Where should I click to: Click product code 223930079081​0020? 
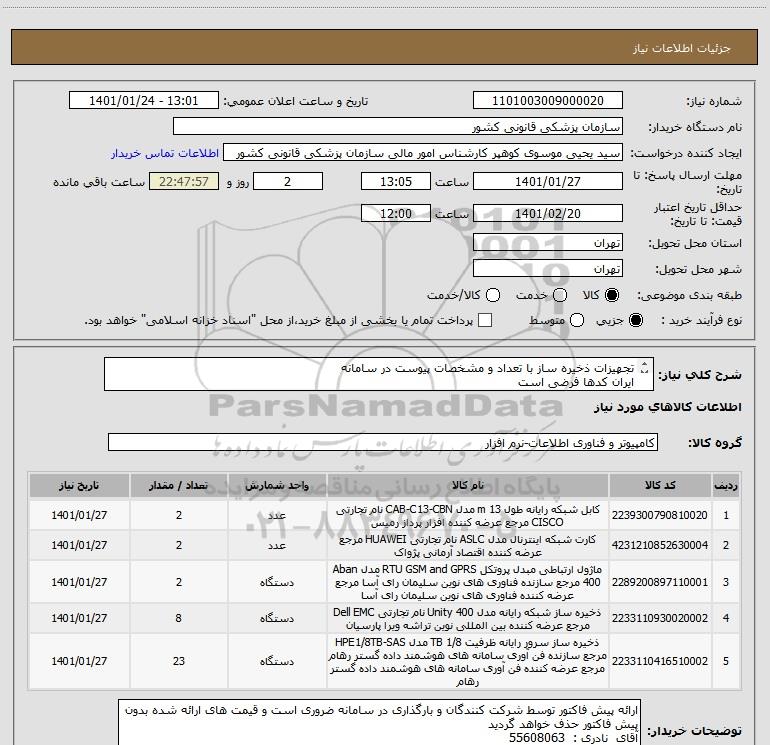coord(660,515)
